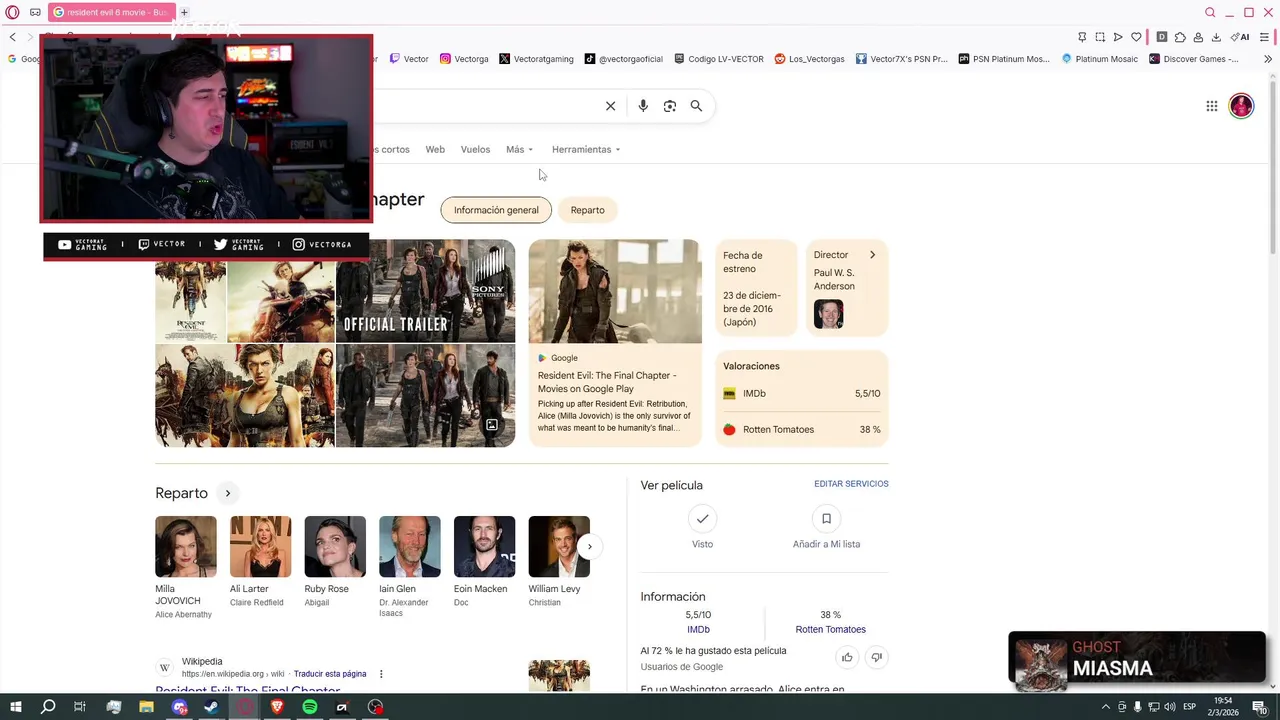The image size is (1280, 720).
Task: Switch to the Vuelos search tab
Action: 475,149
